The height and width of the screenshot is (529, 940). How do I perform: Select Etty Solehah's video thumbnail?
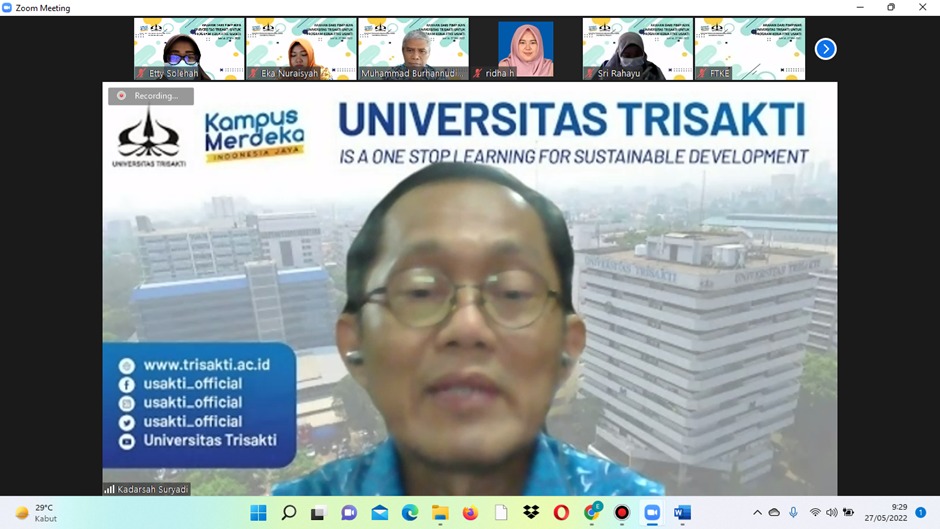[x=189, y=49]
